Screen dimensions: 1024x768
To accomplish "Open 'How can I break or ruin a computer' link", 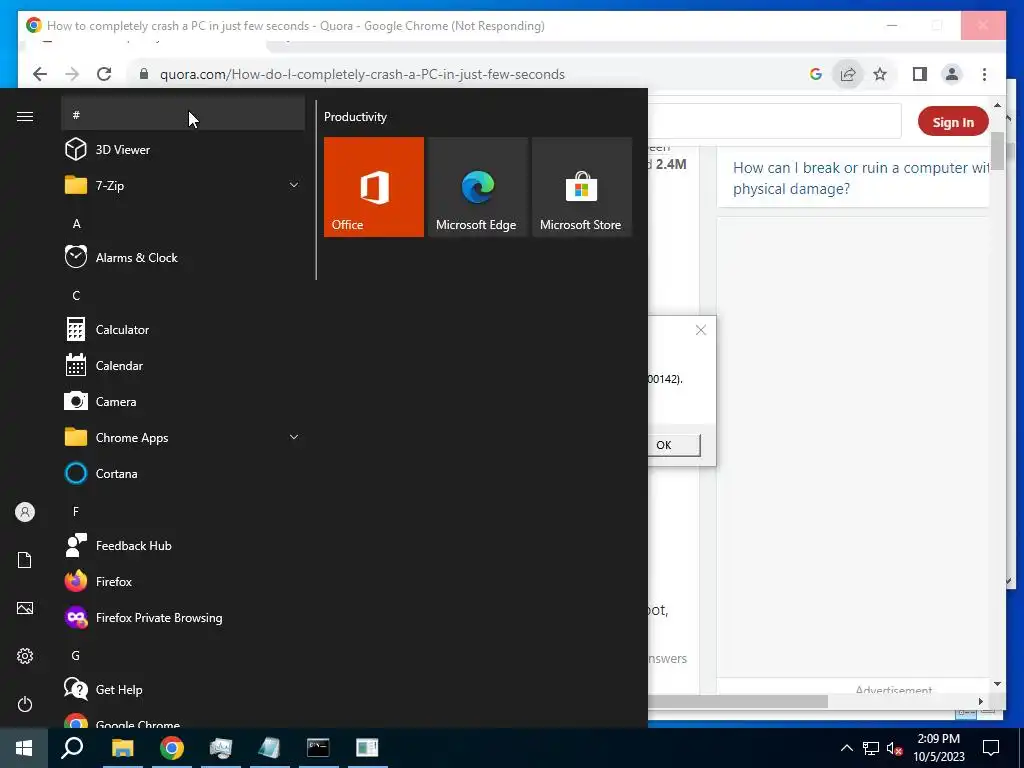I will (x=861, y=178).
